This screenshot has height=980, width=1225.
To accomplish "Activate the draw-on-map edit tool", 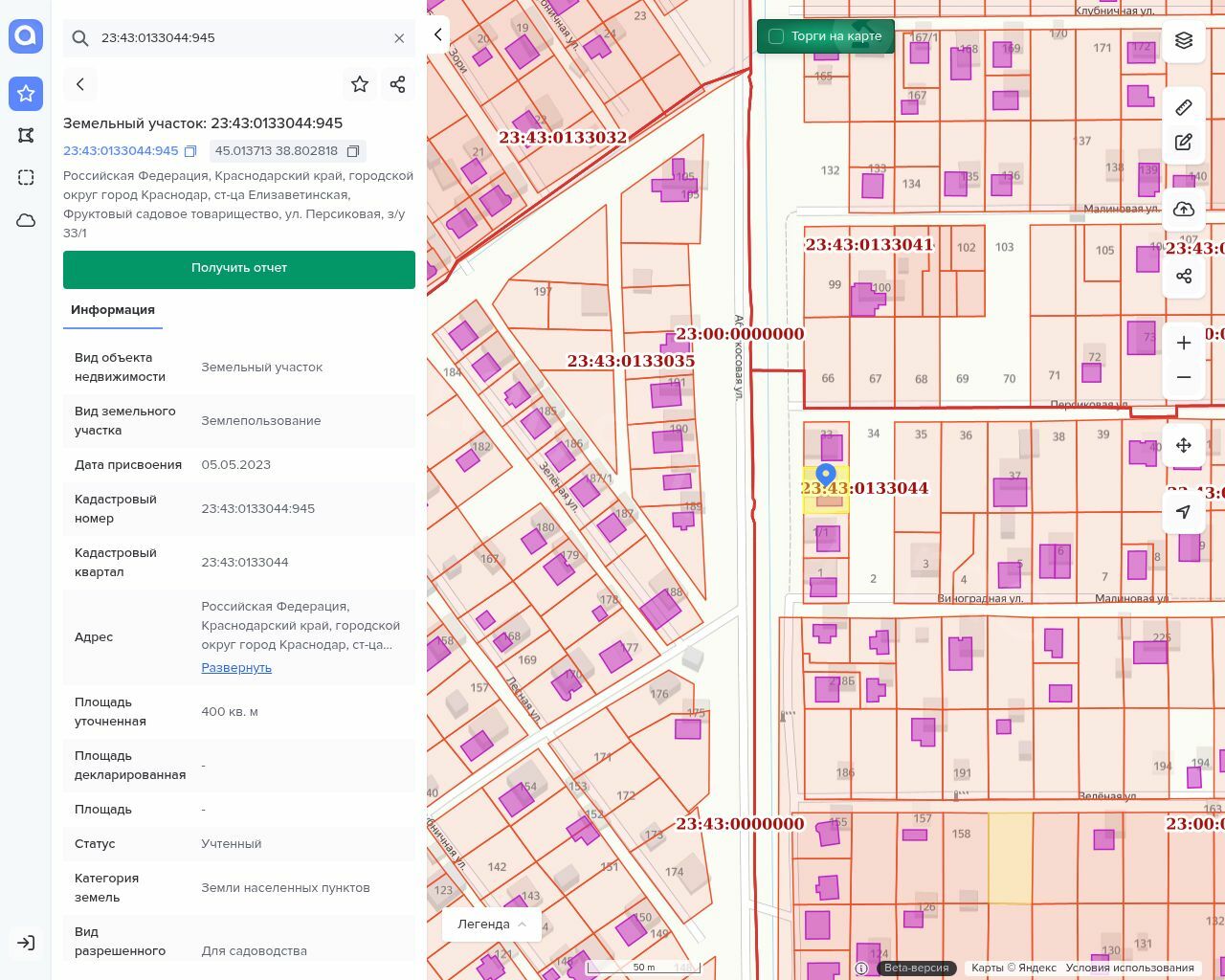I will coord(1184,143).
